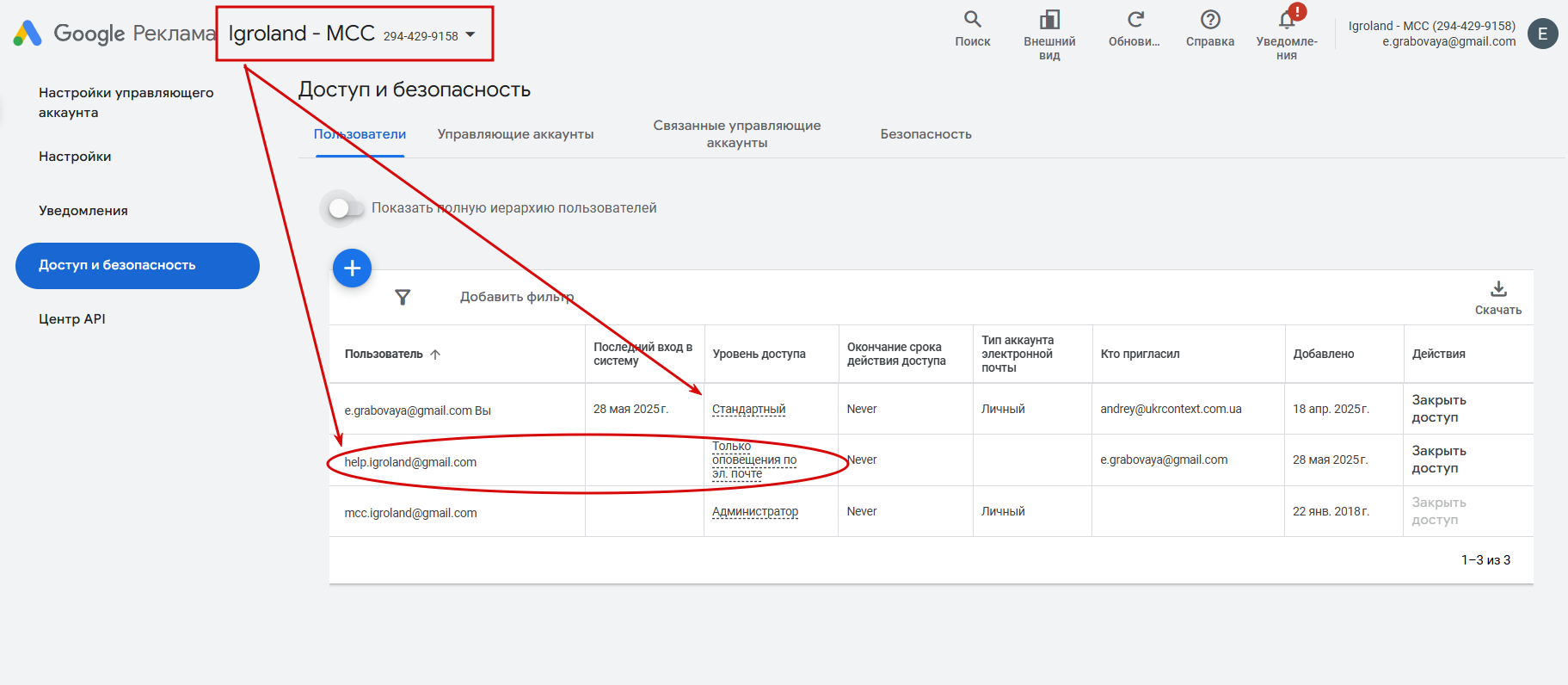Click the Доступ и безопасность page heading

click(415, 89)
